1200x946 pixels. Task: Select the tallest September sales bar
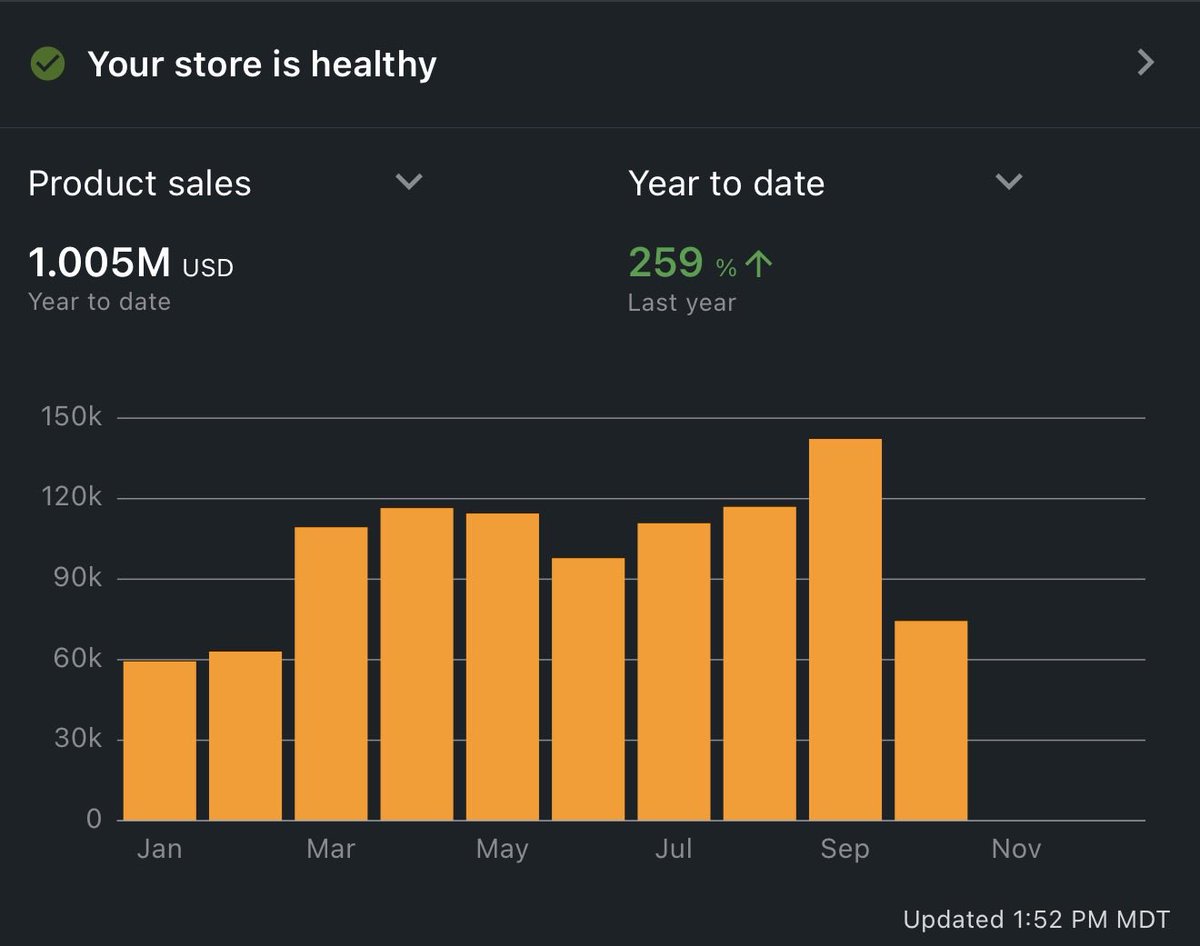coord(845,630)
